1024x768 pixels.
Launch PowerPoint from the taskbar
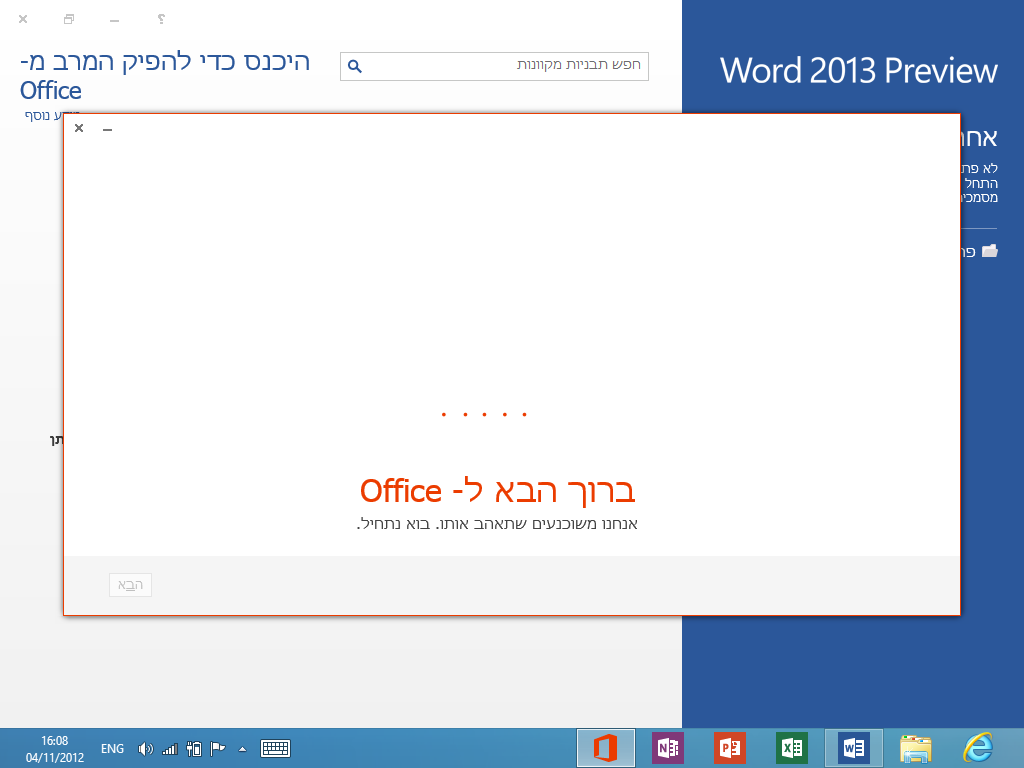pos(729,748)
